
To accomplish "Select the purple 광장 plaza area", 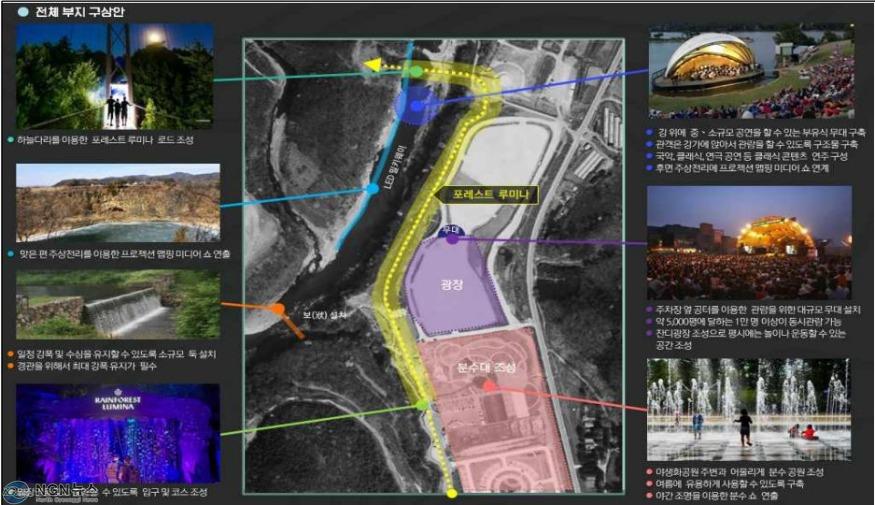I will [452, 285].
